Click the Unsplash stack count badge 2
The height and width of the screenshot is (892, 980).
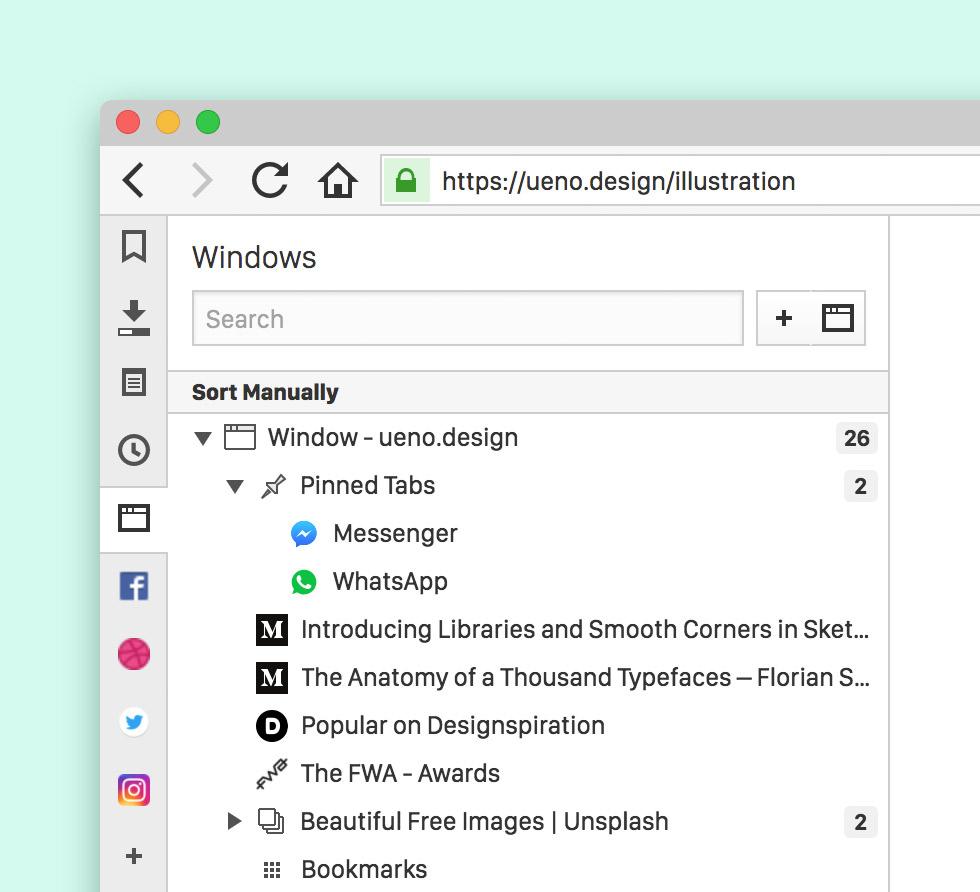pos(861,821)
